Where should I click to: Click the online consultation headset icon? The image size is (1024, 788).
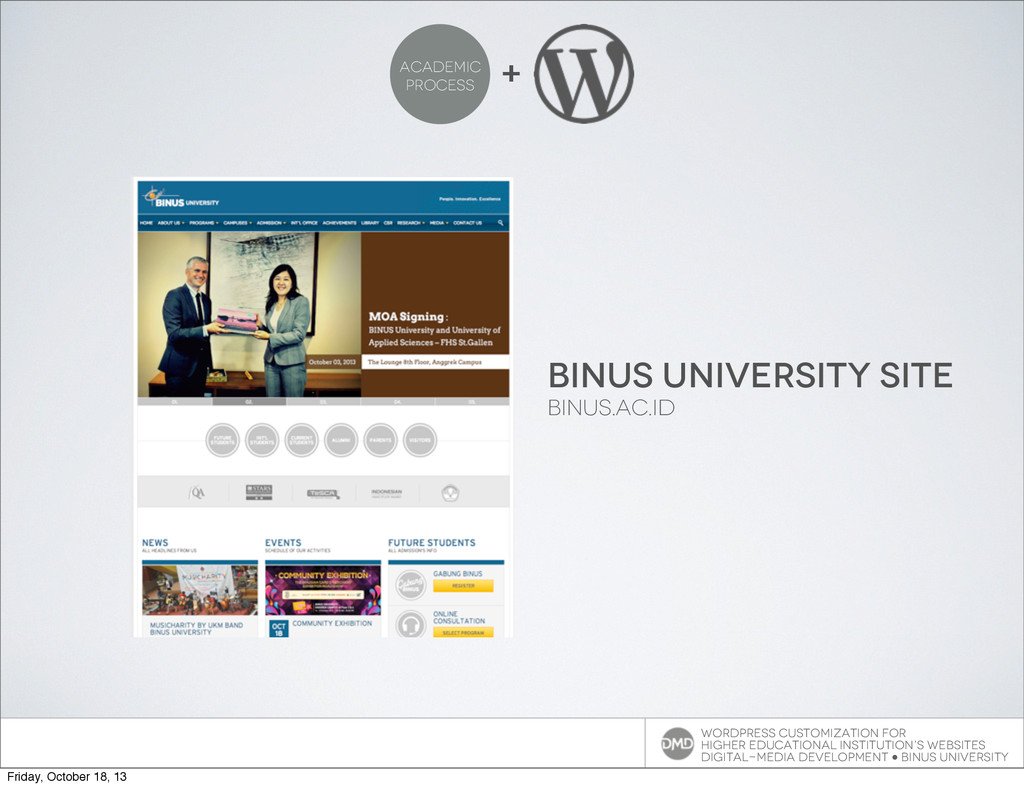pos(411,625)
